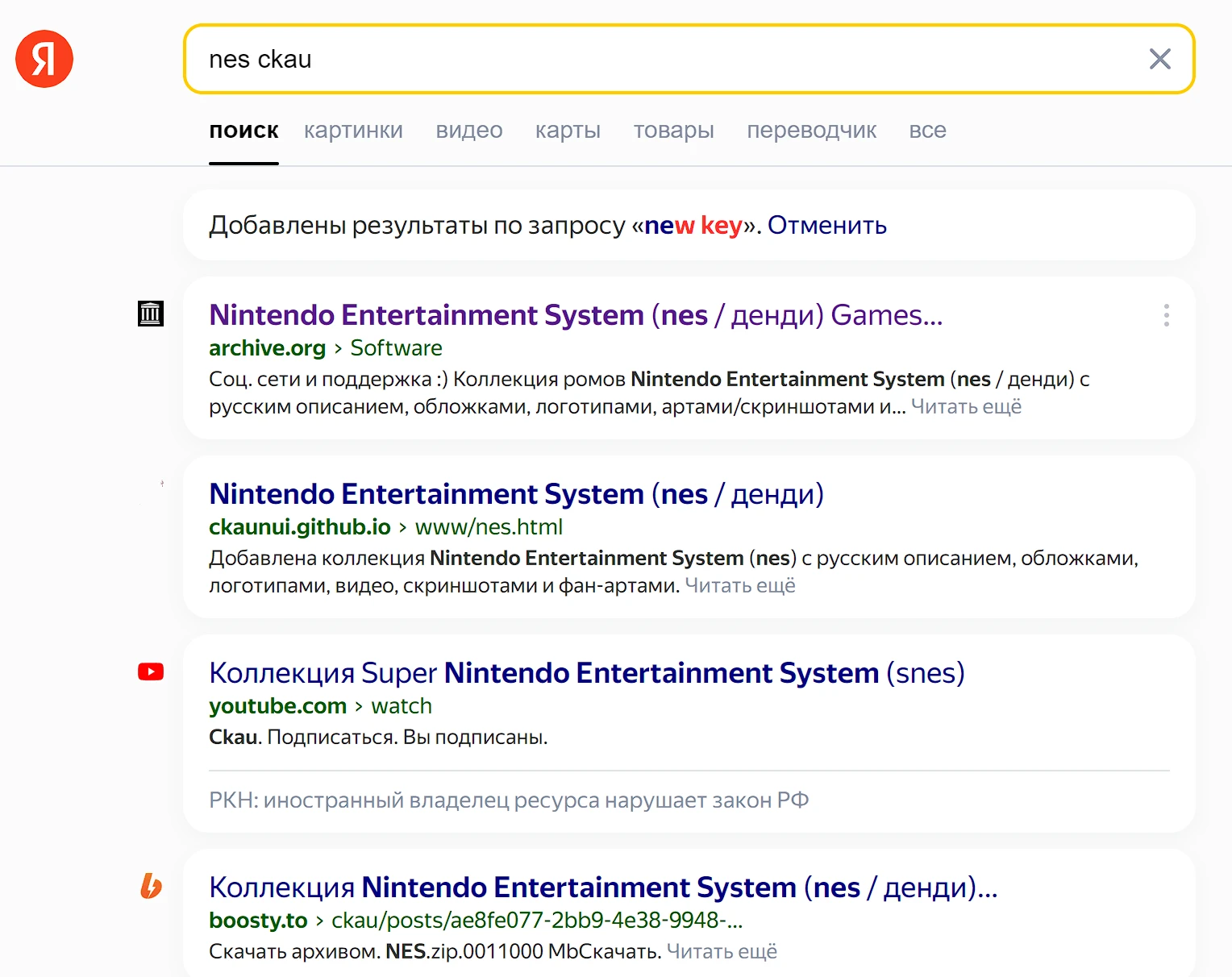
Task: Open the переводчик tab
Action: (x=811, y=131)
